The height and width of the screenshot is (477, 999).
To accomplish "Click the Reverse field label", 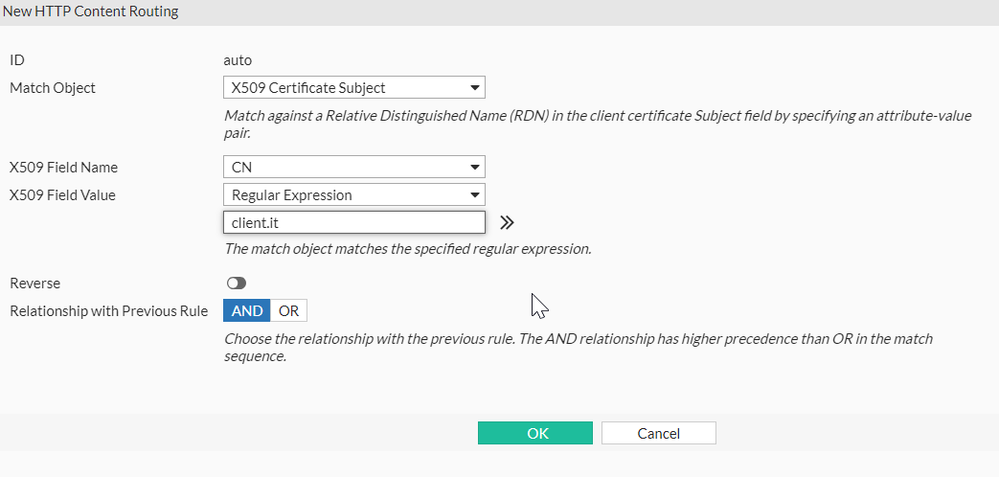I will click(35, 284).
